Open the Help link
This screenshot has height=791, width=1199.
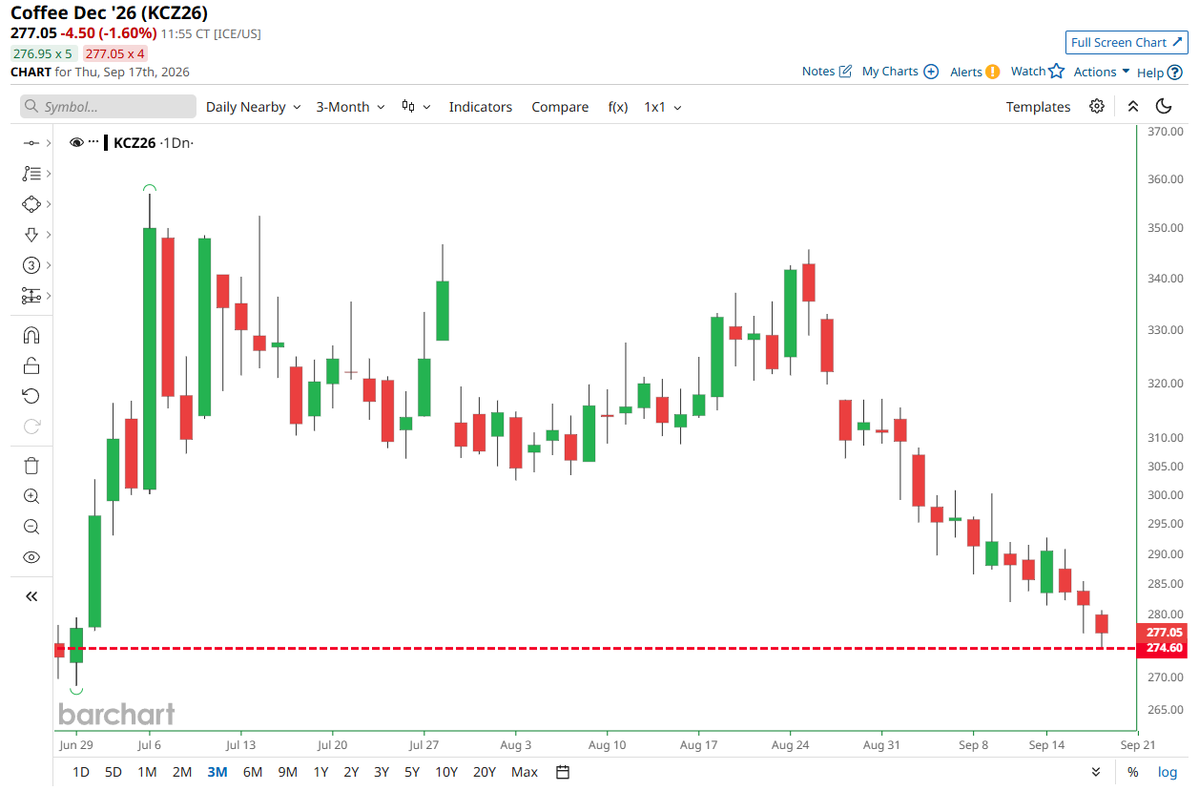coord(1159,73)
